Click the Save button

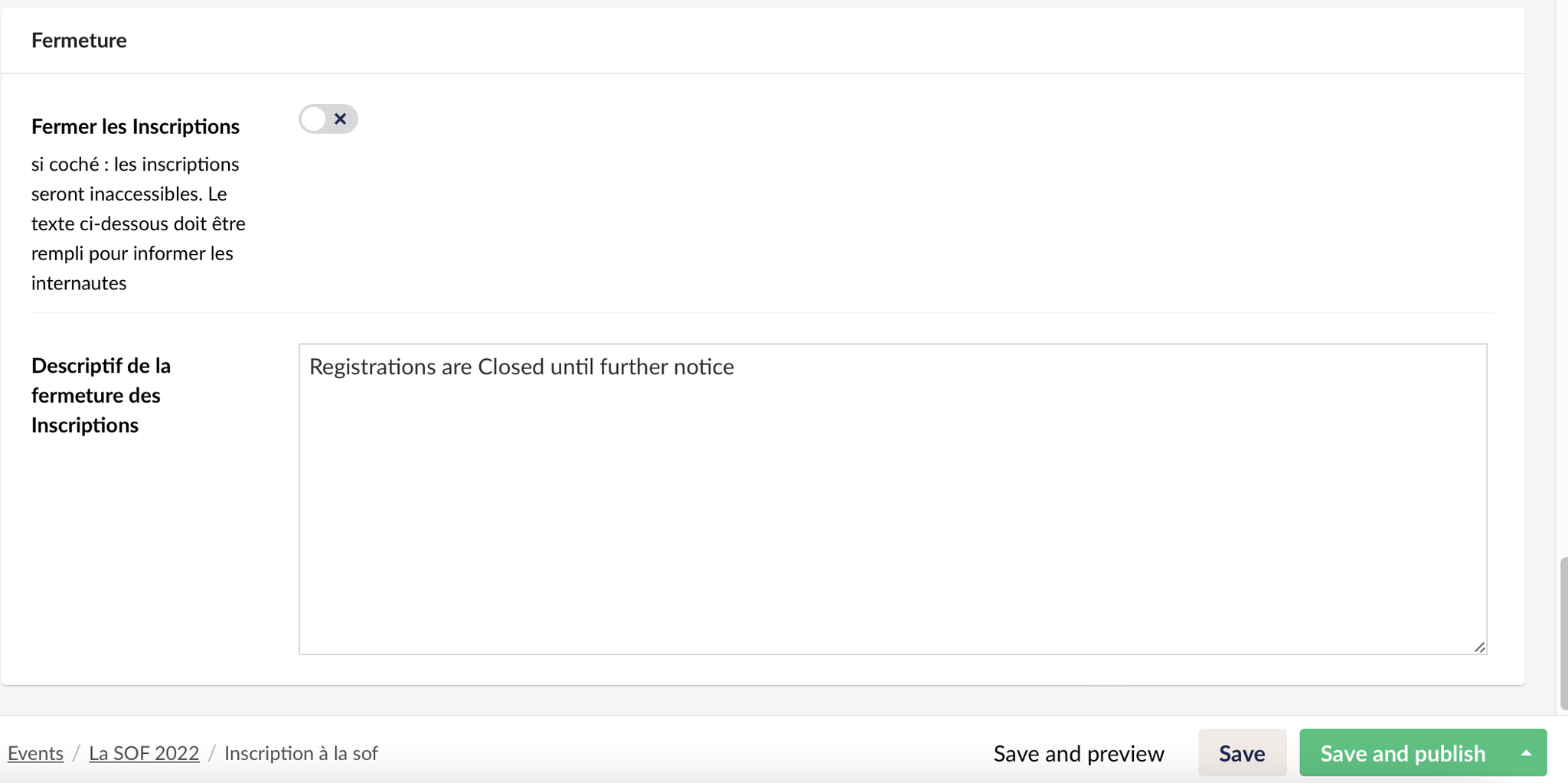pyautogui.click(x=1242, y=753)
